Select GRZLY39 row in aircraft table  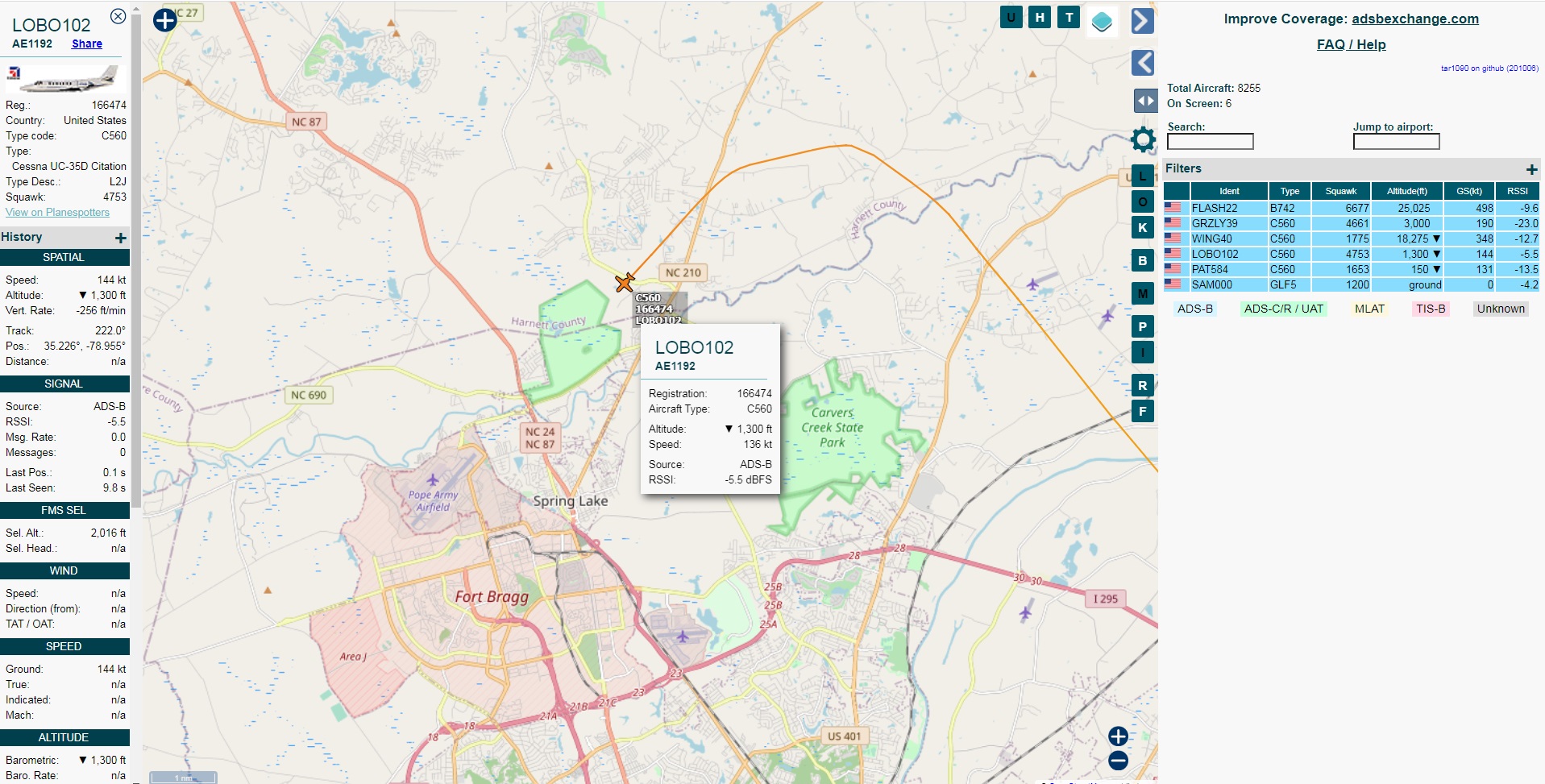pos(1352,223)
